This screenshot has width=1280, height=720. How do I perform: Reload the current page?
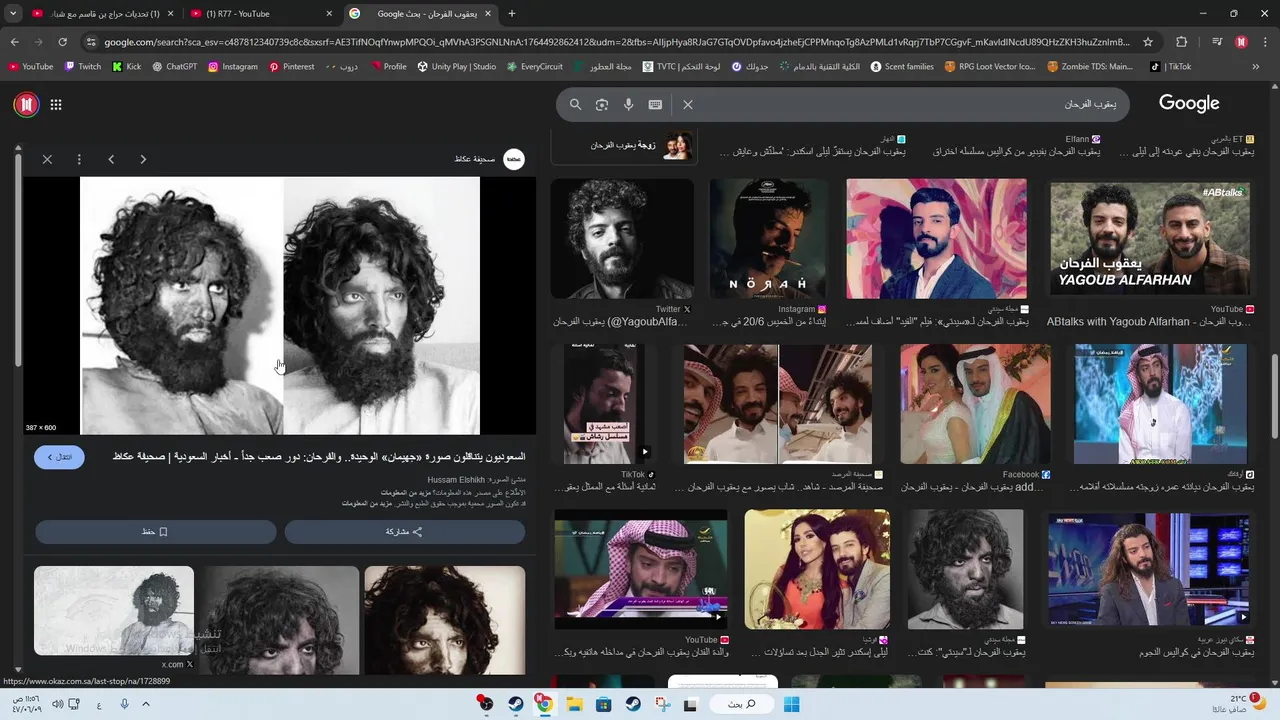click(x=62, y=42)
